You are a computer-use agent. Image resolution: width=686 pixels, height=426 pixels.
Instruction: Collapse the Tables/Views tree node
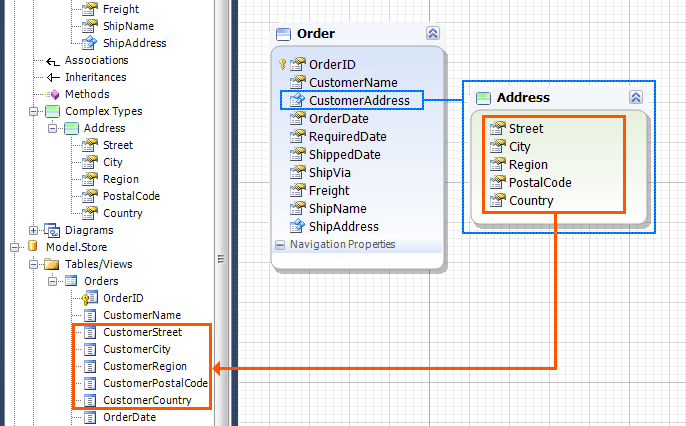[33, 265]
